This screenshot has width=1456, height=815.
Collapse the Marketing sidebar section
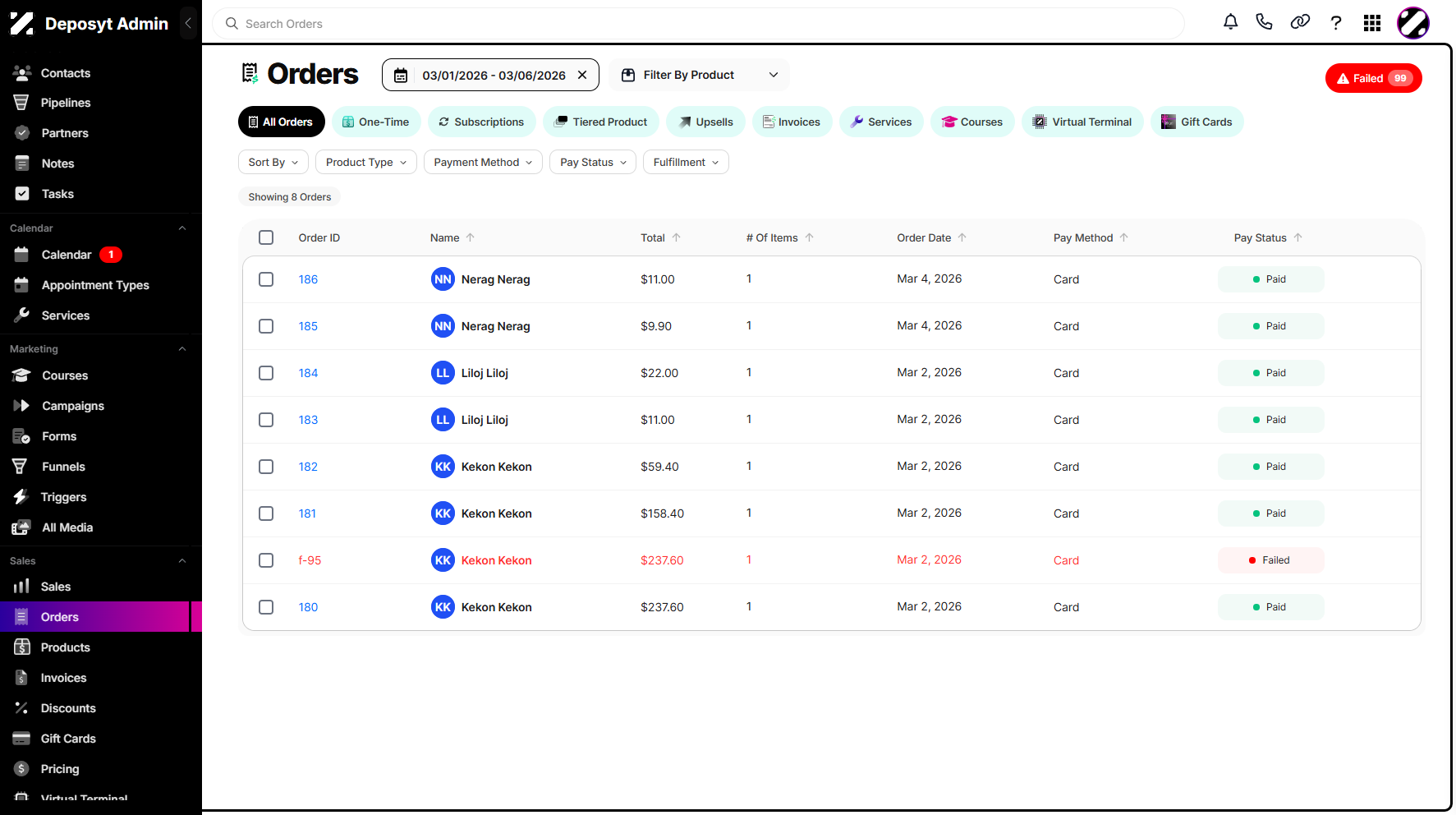(182, 349)
